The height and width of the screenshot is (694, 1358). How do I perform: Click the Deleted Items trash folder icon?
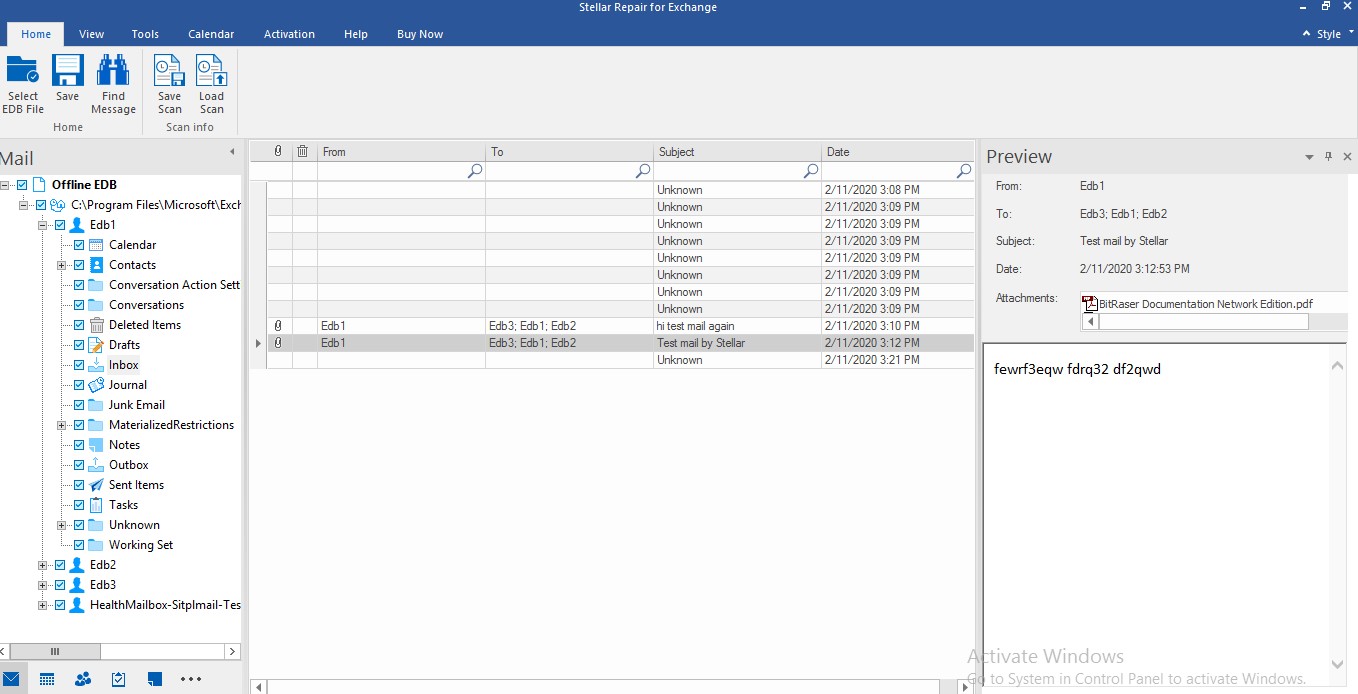coord(96,325)
